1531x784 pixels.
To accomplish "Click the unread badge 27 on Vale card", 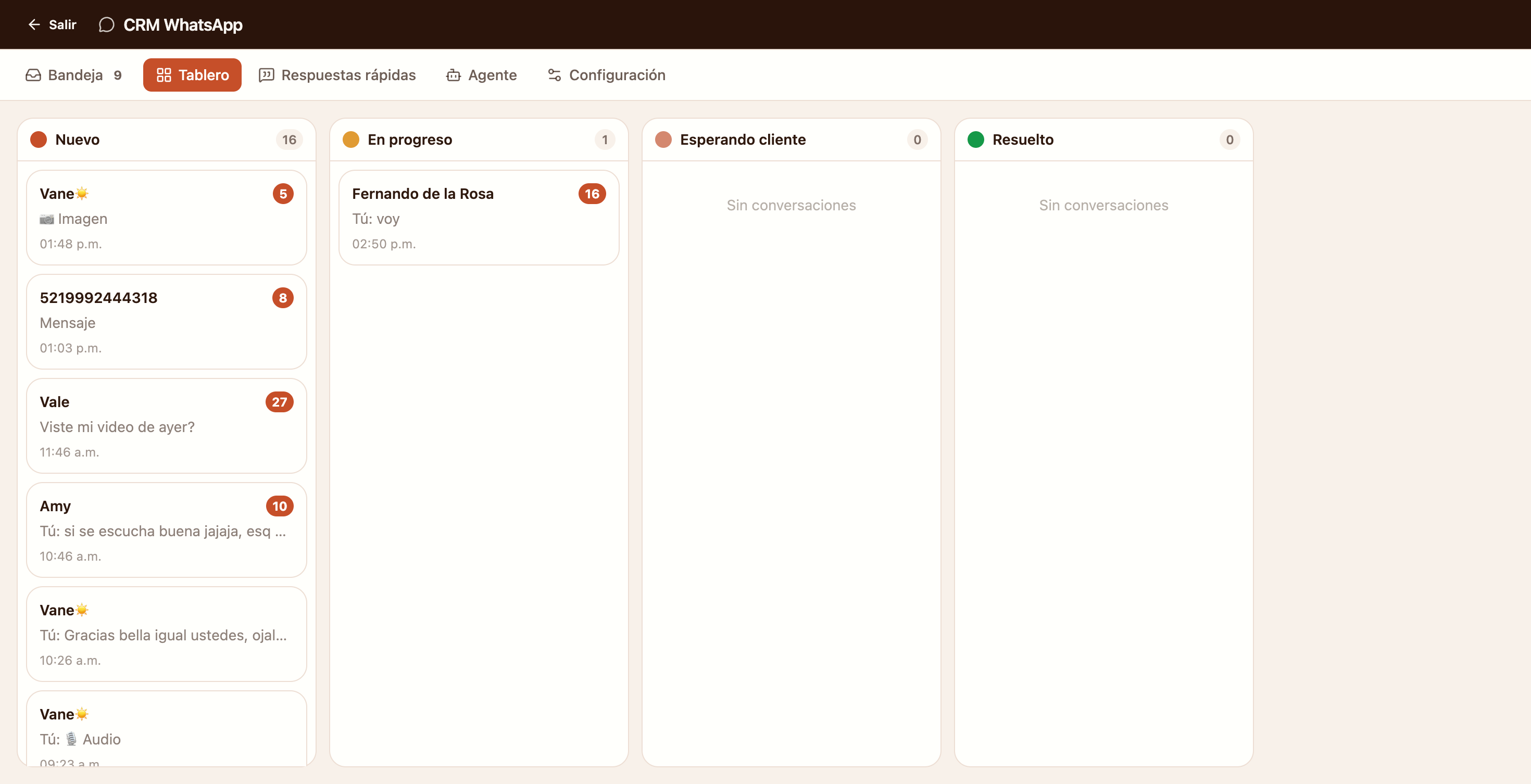I will (279, 402).
